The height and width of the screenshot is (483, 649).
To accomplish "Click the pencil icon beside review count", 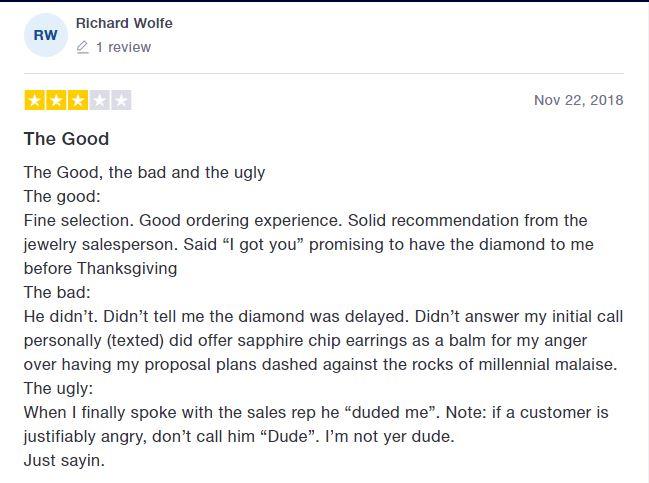I will (83, 47).
